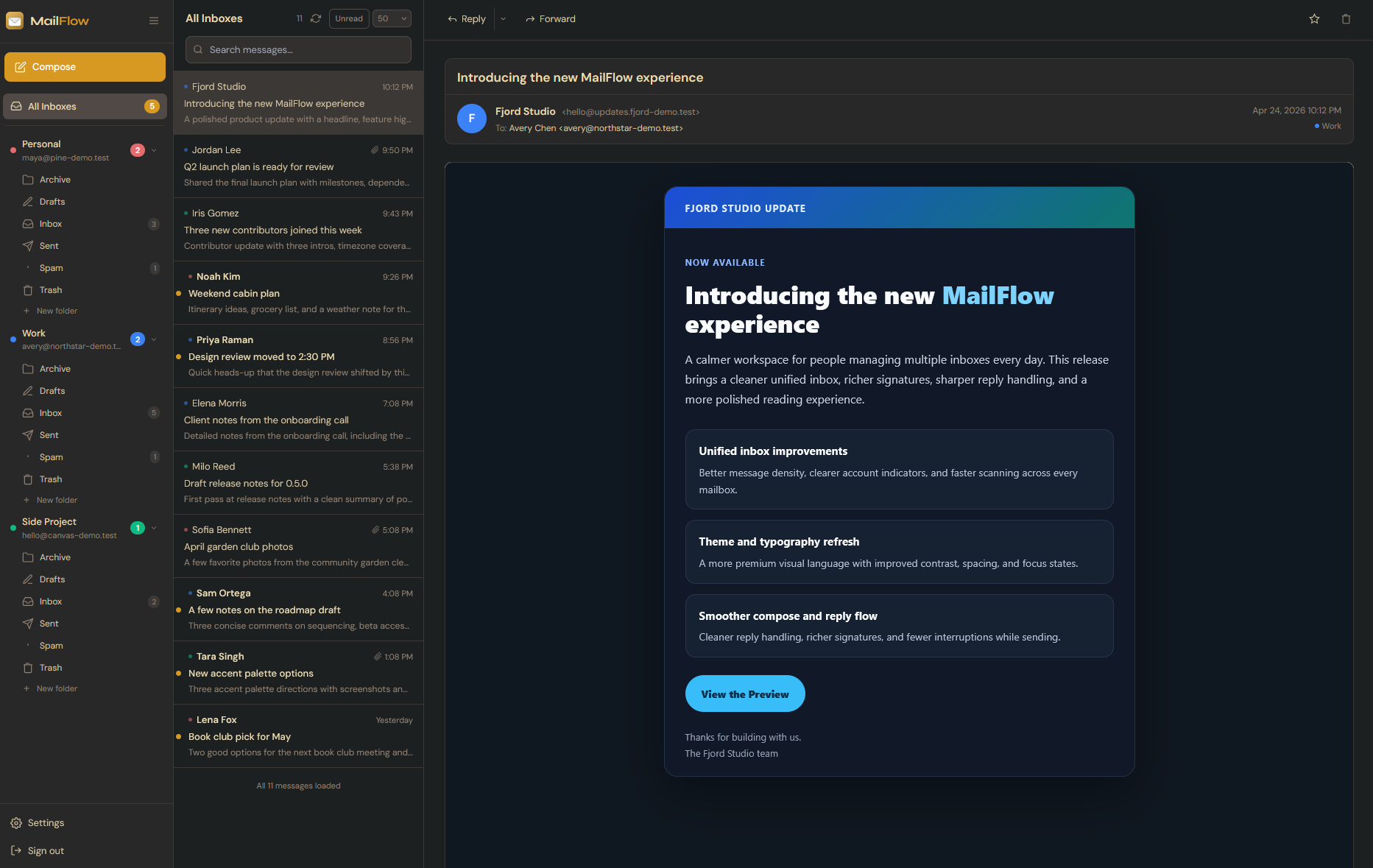Click the Compose pencil icon button
This screenshot has height=868, width=1373.
20,66
